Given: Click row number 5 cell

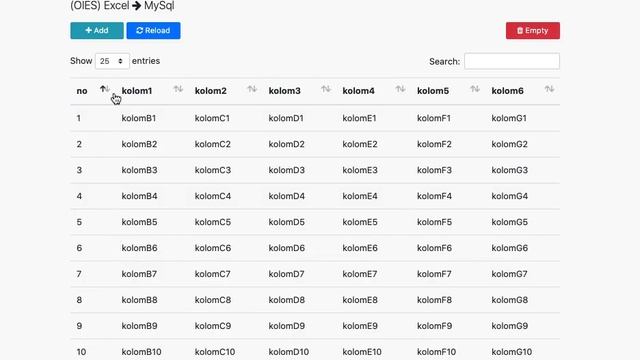Looking at the screenshot, I should pyautogui.click(x=79, y=222).
